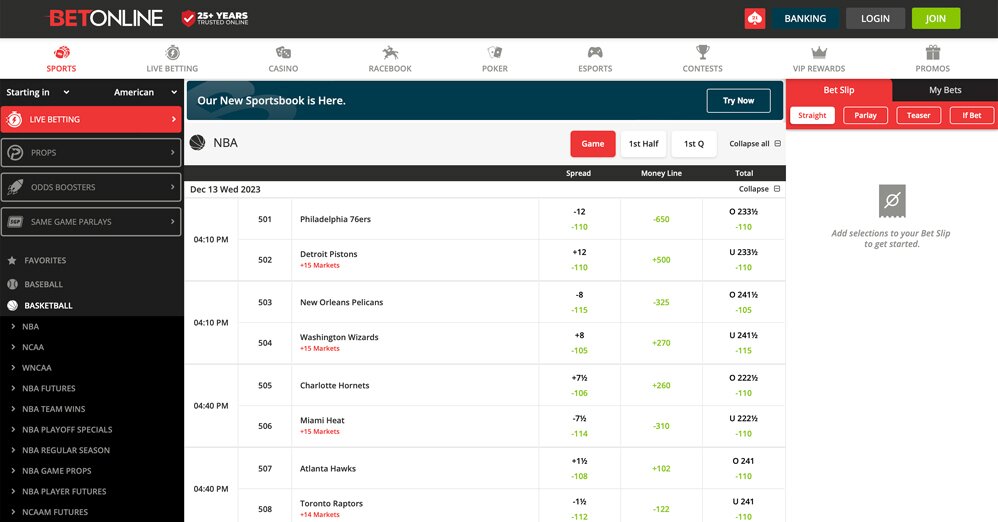Image resolution: width=998 pixels, height=522 pixels.
Task: Select Philadelphia 76ers -650 money line
Action: pos(661,219)
